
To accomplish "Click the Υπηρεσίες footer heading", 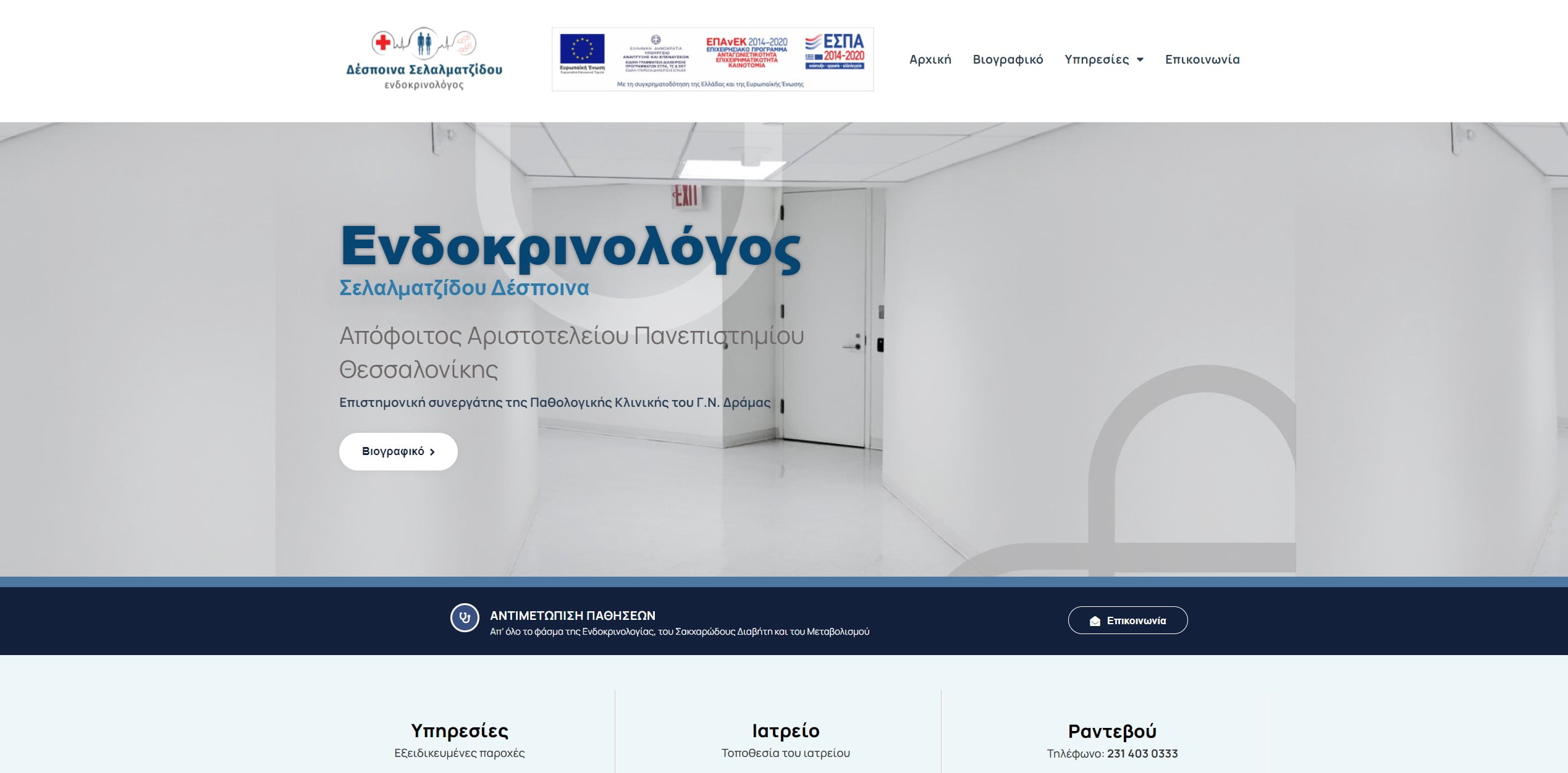I will 462,730.
